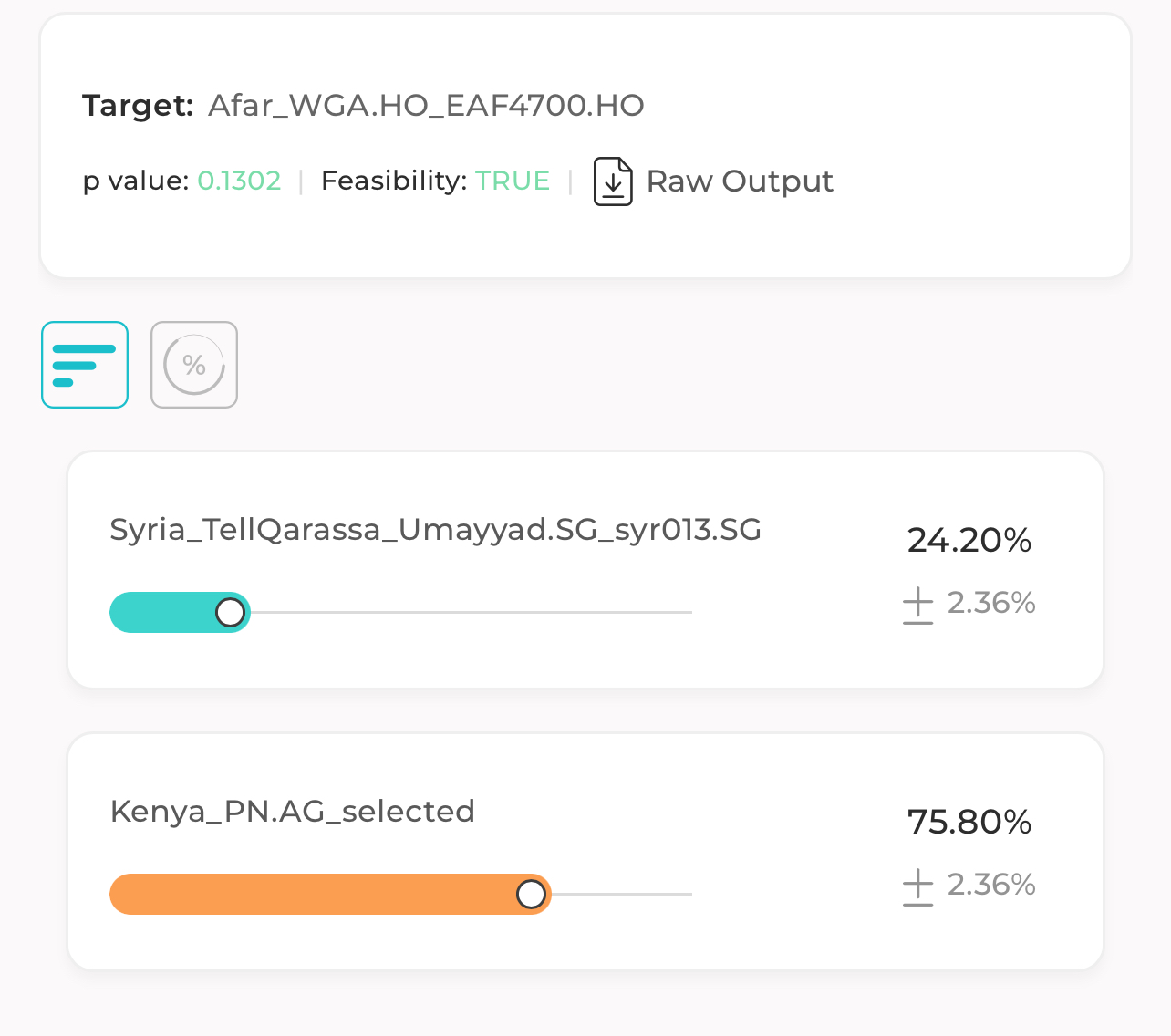Viewport: 1171px width, 1036px height.
Task: Click the target name Afar_WGA.HO_EAF4700.HO
Action: pyautogui.click(x=426, y=106)
